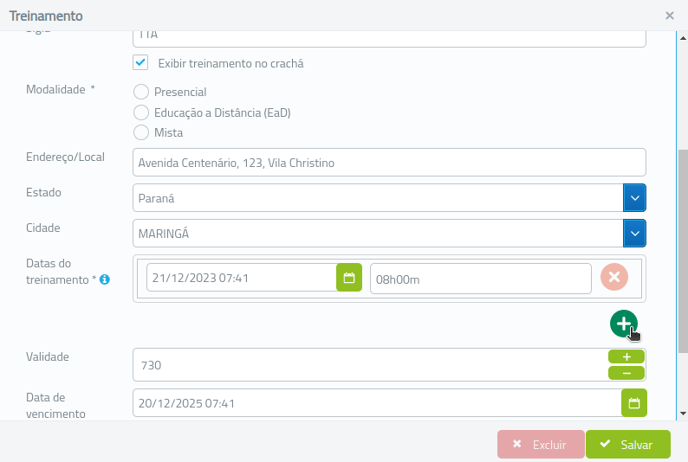The width and height of the screenshot is (688, 462).
Task: Choose Mista modality
Action: pos(141,132)
